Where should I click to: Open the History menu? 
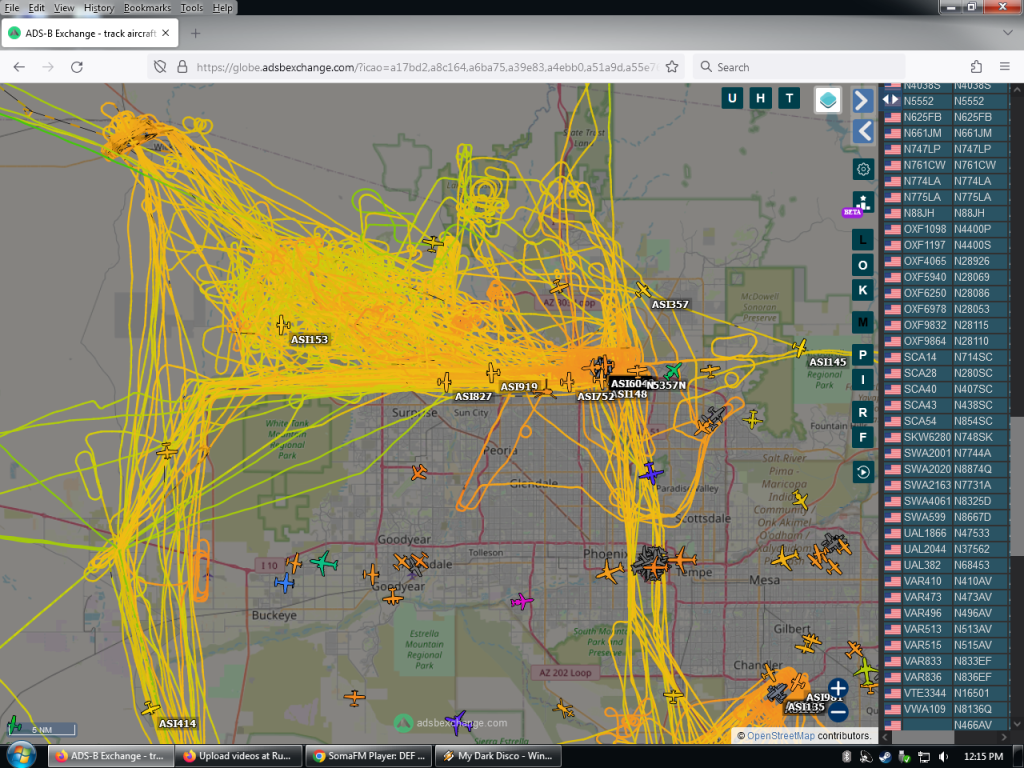pos(99,8)
